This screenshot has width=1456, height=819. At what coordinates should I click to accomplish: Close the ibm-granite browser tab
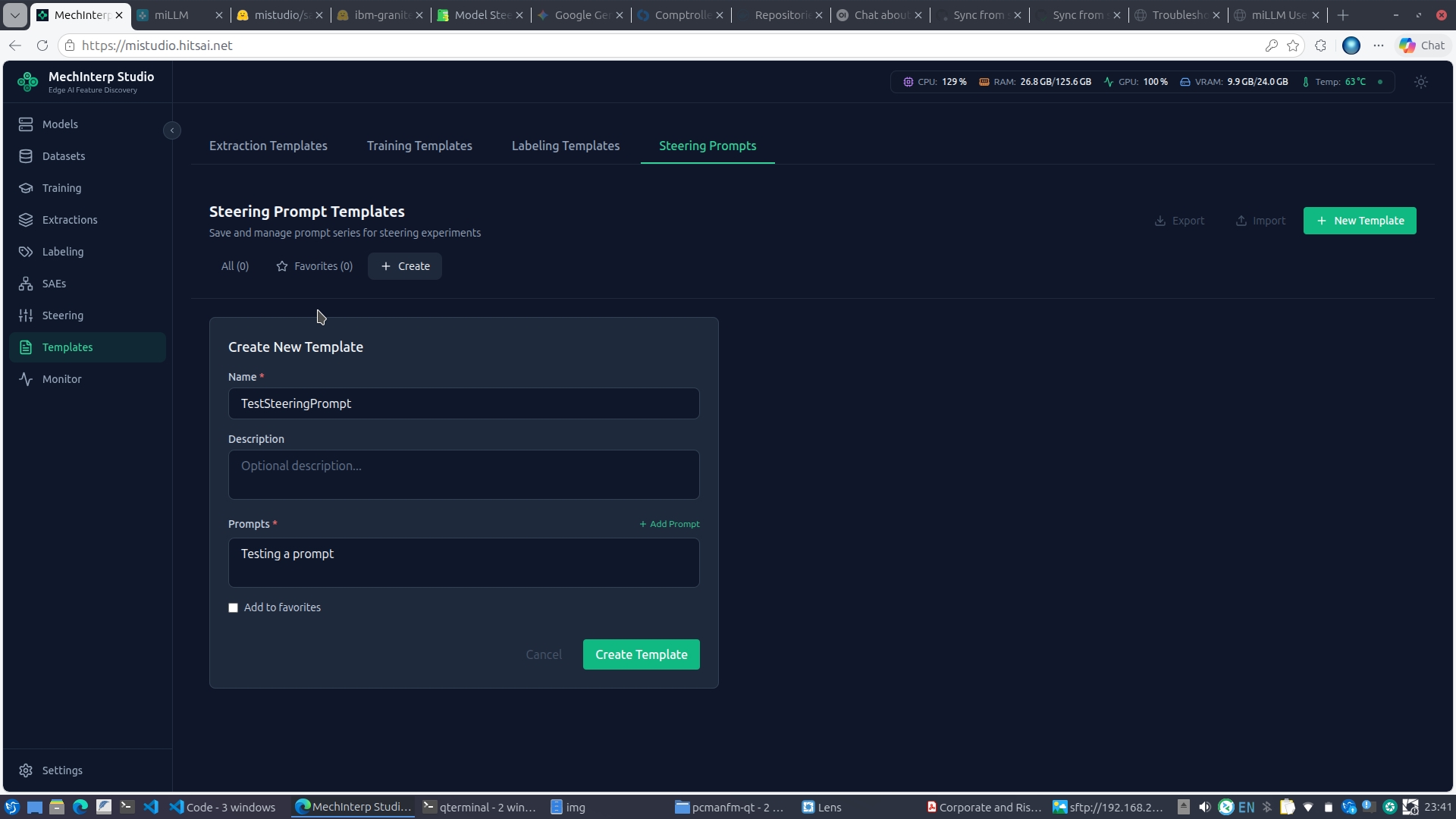coord(419,15)
